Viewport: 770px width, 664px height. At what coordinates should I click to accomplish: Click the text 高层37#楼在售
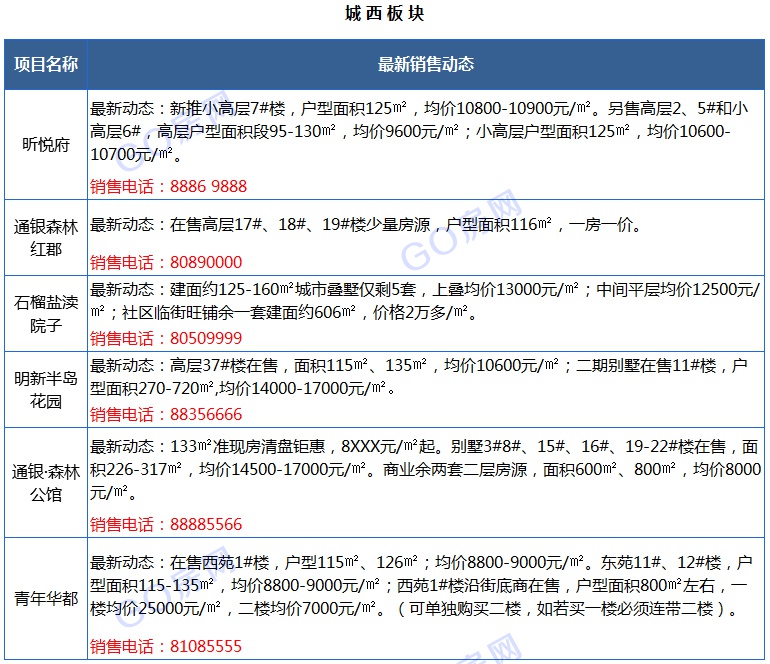[x=224, y=366]
